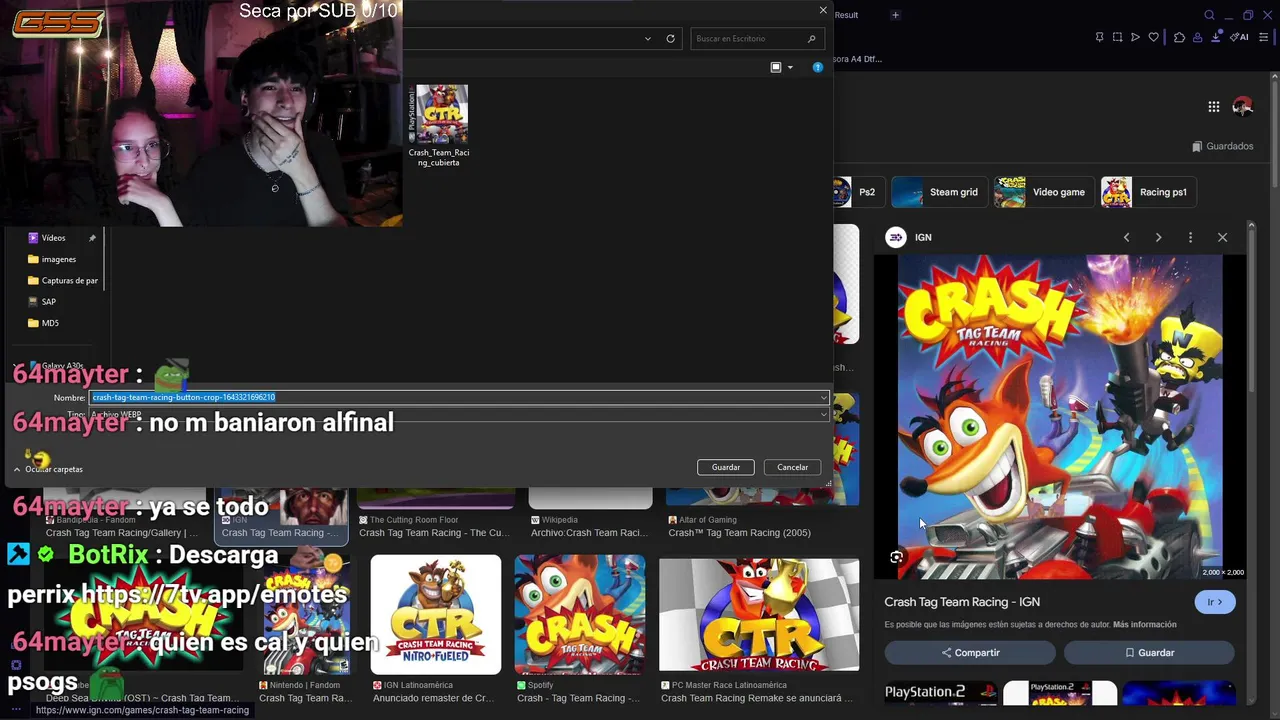The image size is (1280, 720).
Task: Click the browser search magnifier icon
Action: pos(1209,15)
